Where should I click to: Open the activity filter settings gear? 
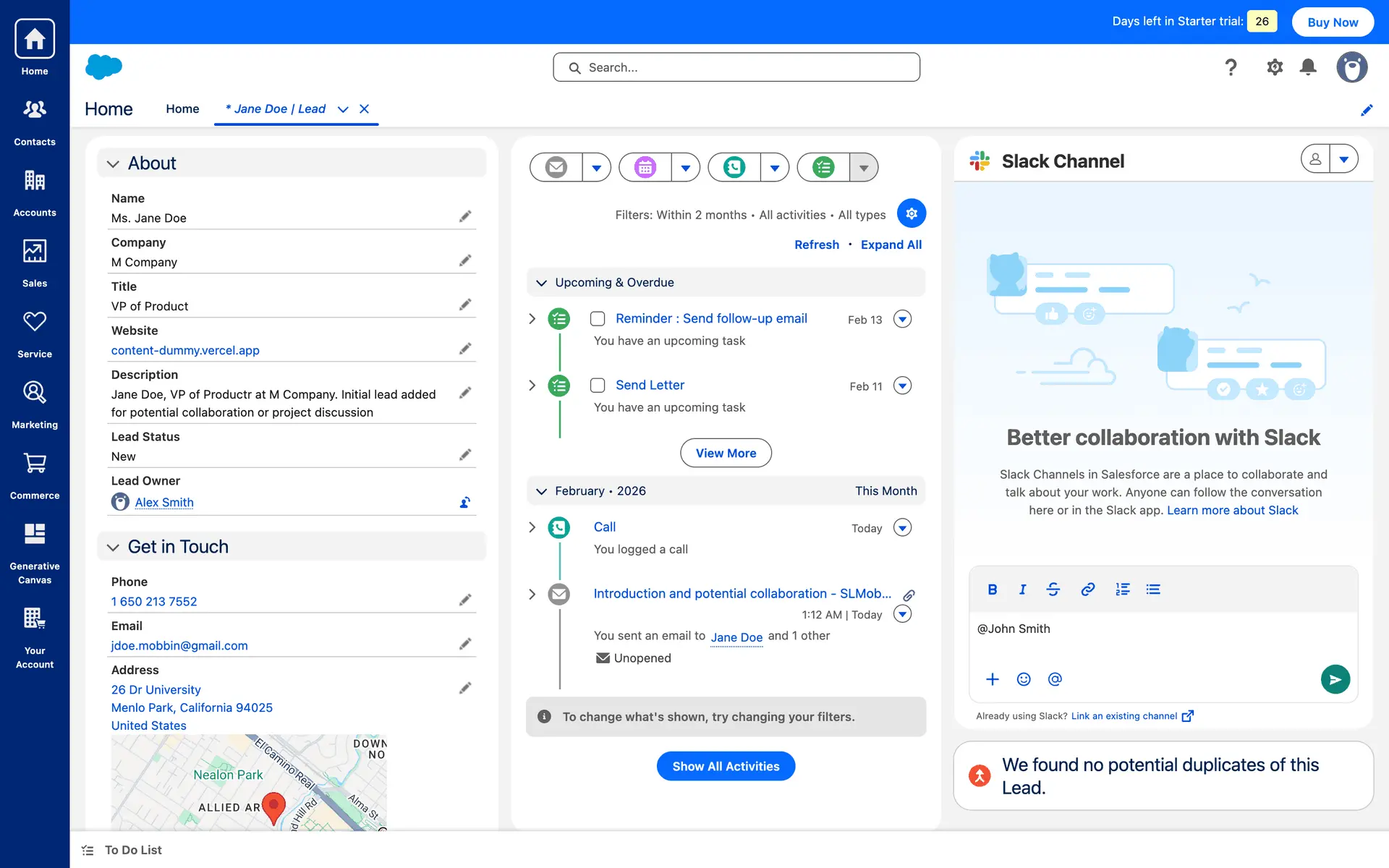(911, 213)
